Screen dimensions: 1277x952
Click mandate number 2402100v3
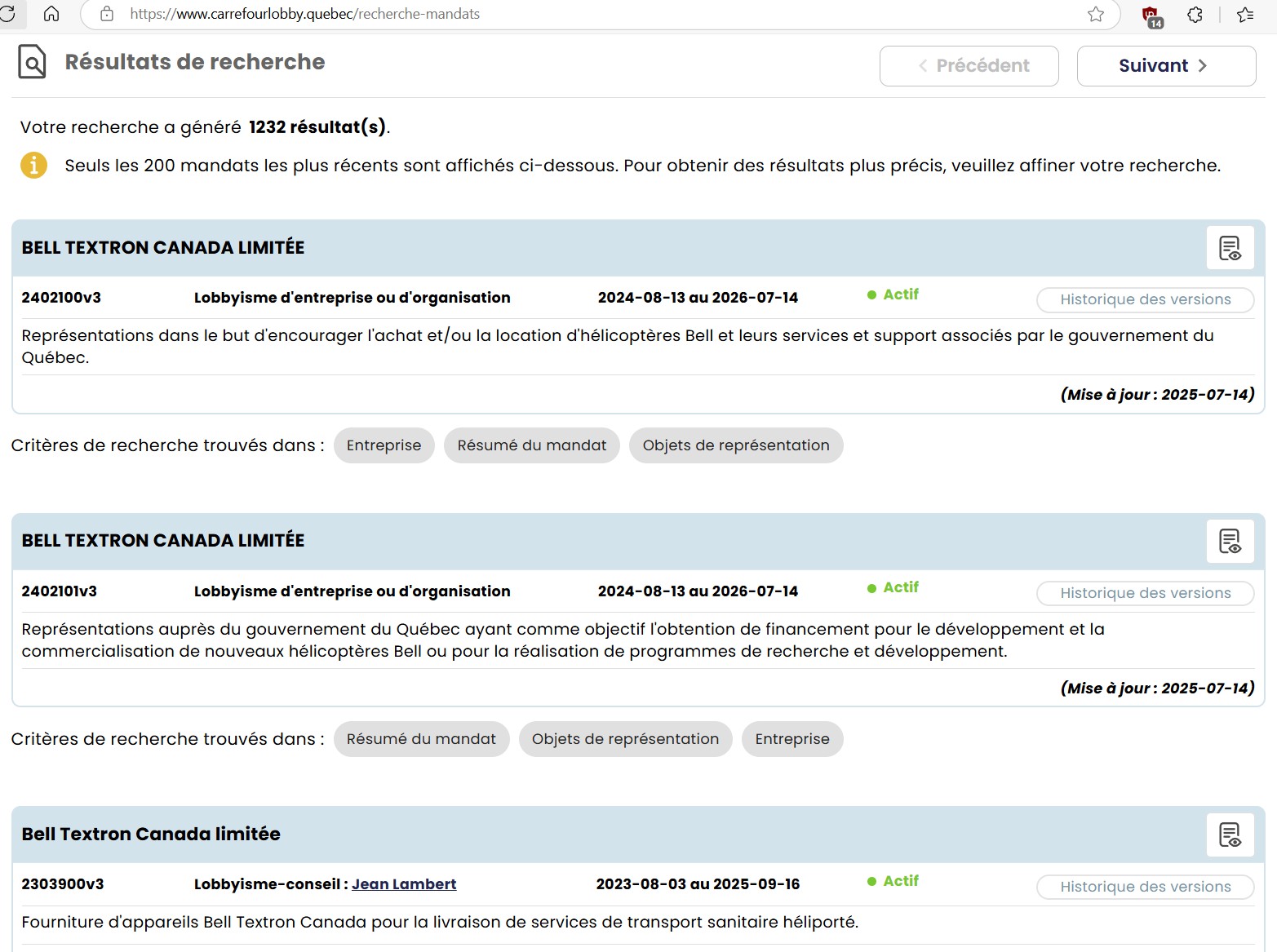(61, 298)
